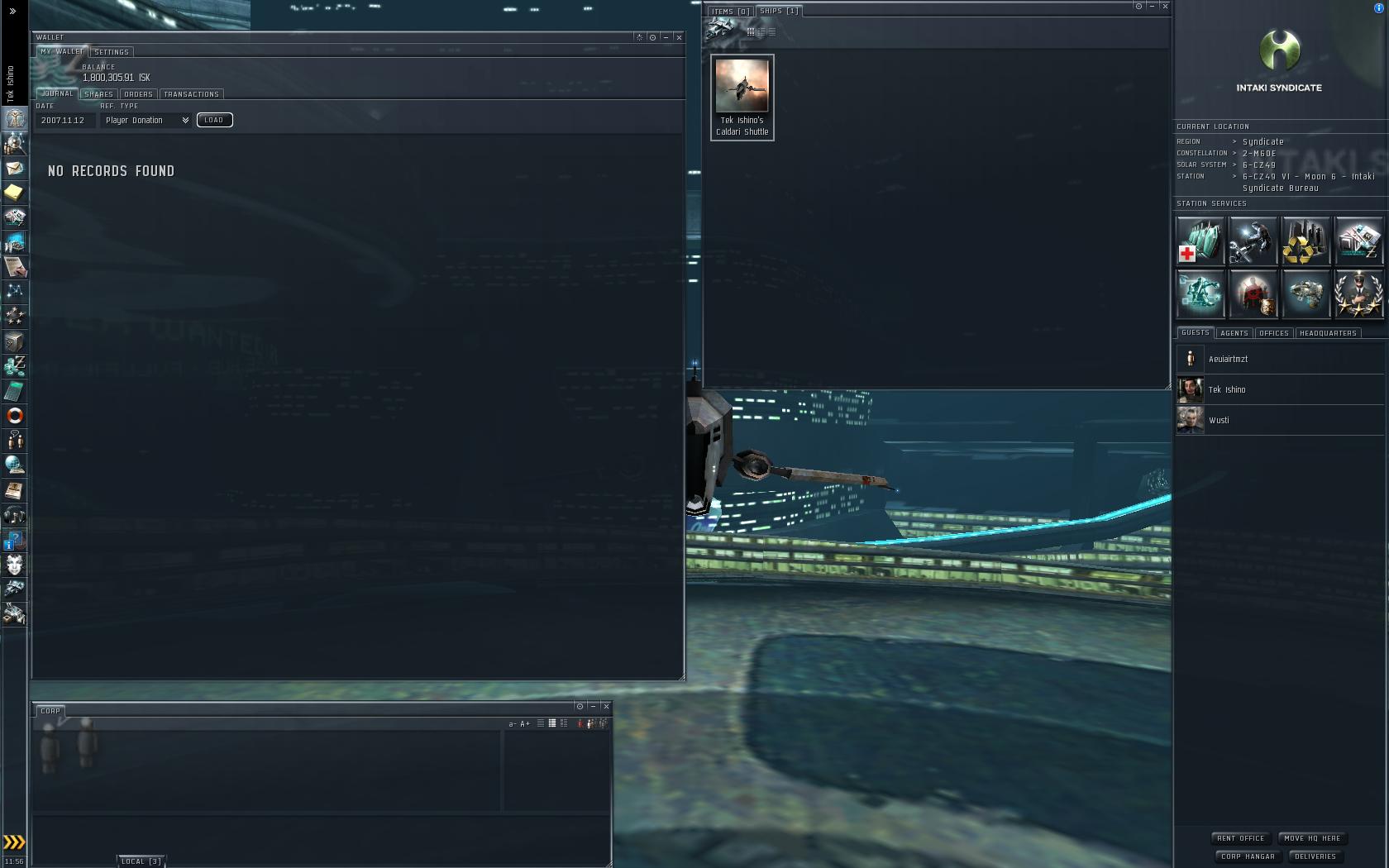
Task: Open the teal robot fitting station service
Action: point(1200,294)
